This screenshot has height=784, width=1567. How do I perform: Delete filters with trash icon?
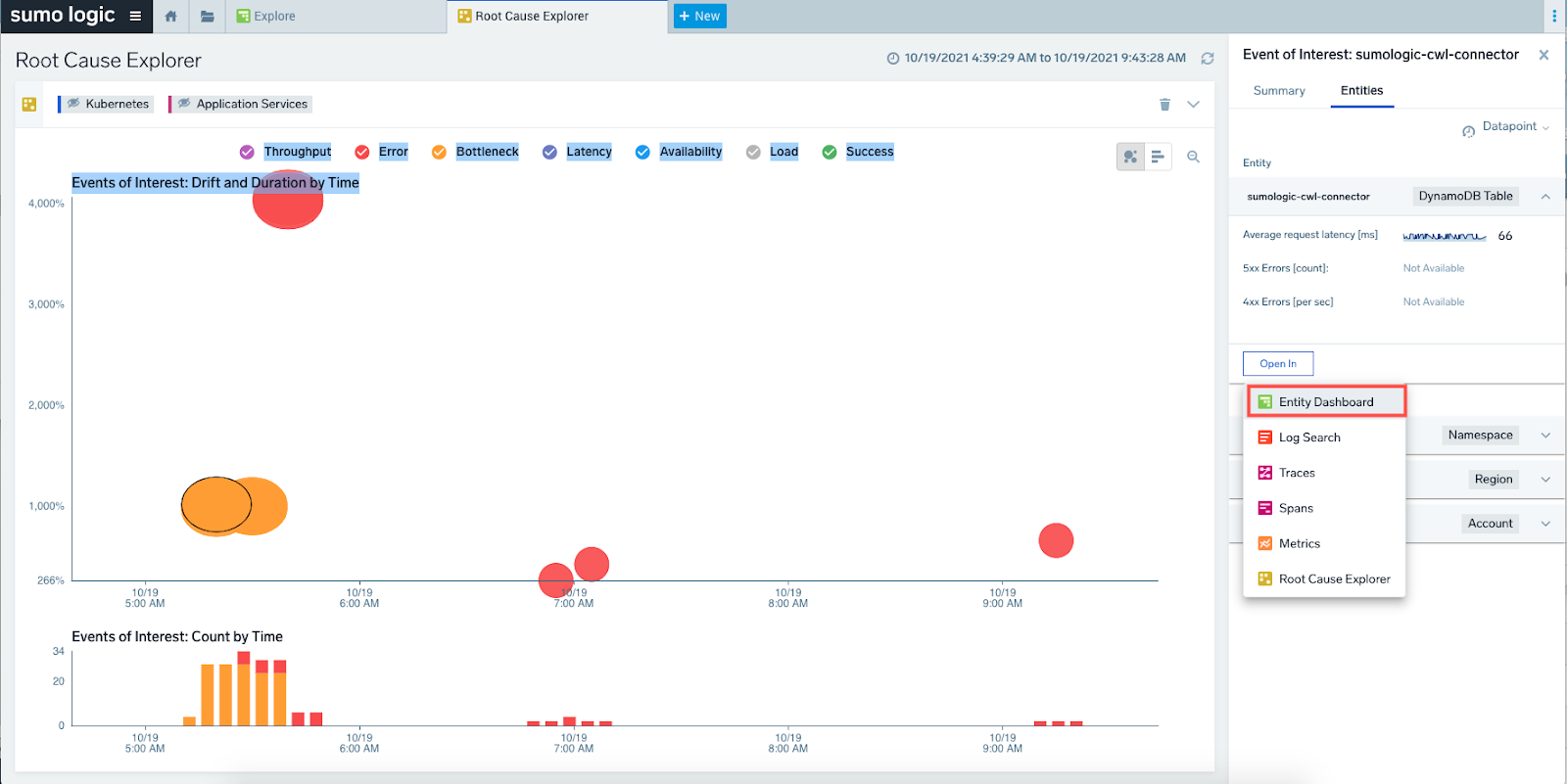tap(1164, 104)
